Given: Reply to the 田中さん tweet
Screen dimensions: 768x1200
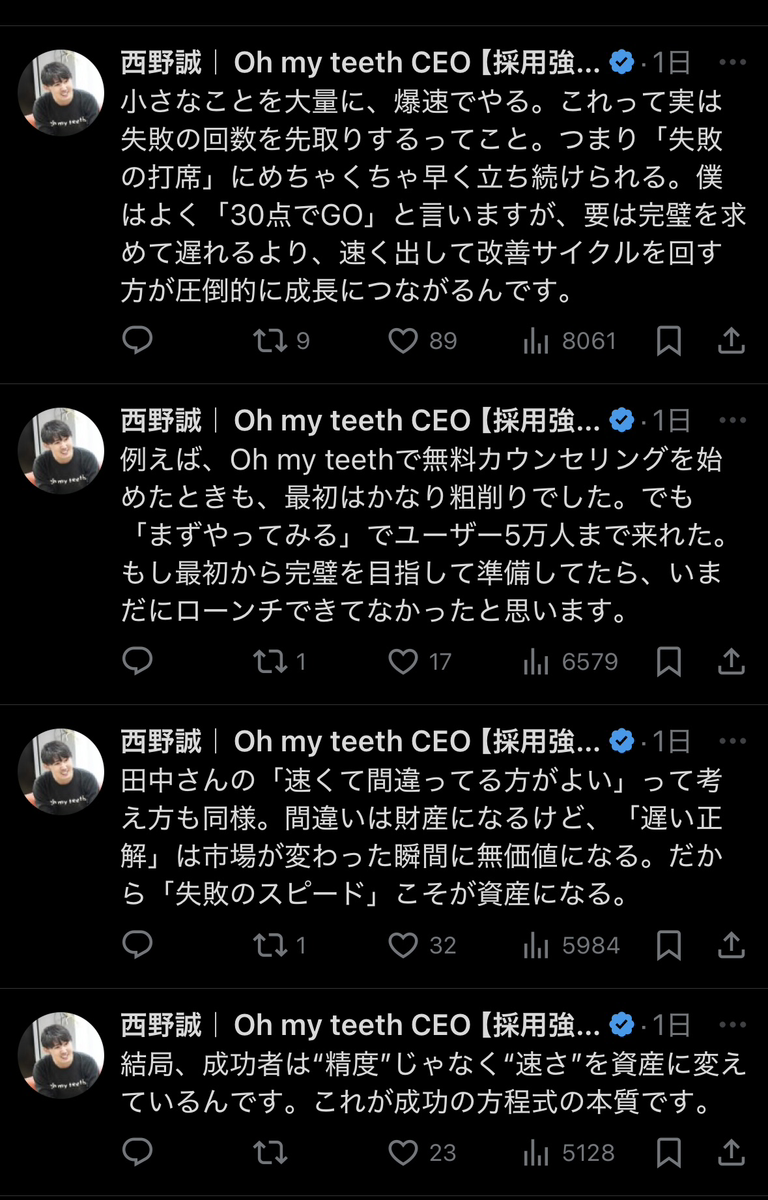Looking at the screenshot, I should point(137,945).
